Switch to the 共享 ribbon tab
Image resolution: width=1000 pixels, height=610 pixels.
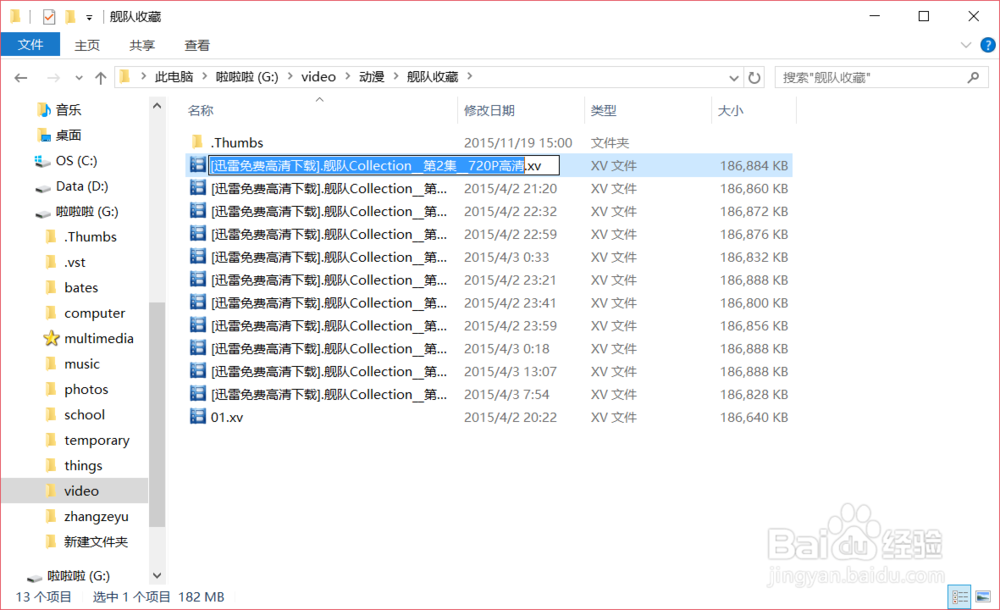click(142, 45)
